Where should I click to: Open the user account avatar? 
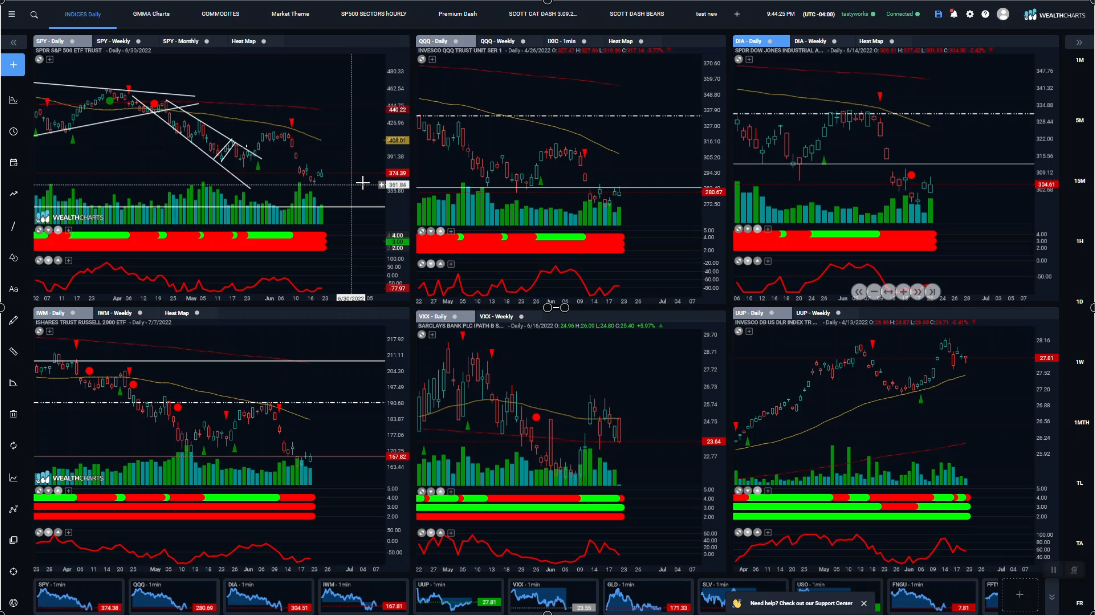coord(1003,14)
